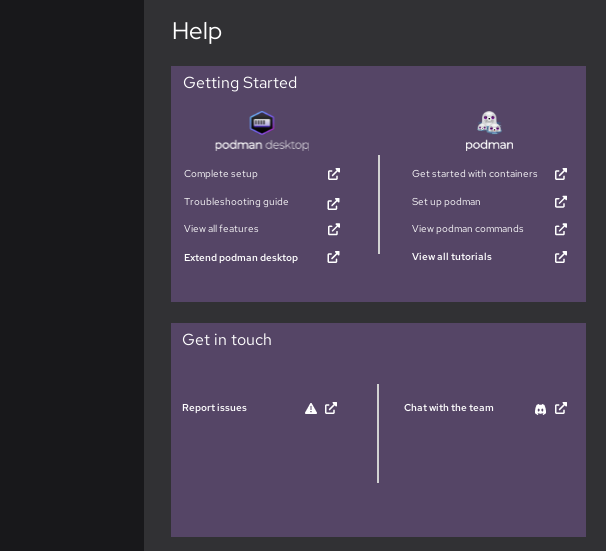
Task: Open the Complete setup link
Action: point(221,174)
